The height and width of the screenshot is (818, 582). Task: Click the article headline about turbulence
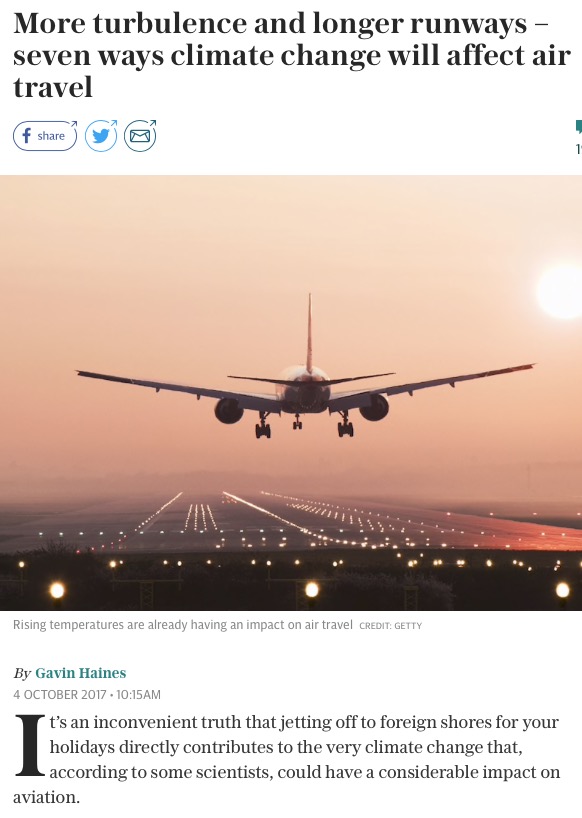292,55
